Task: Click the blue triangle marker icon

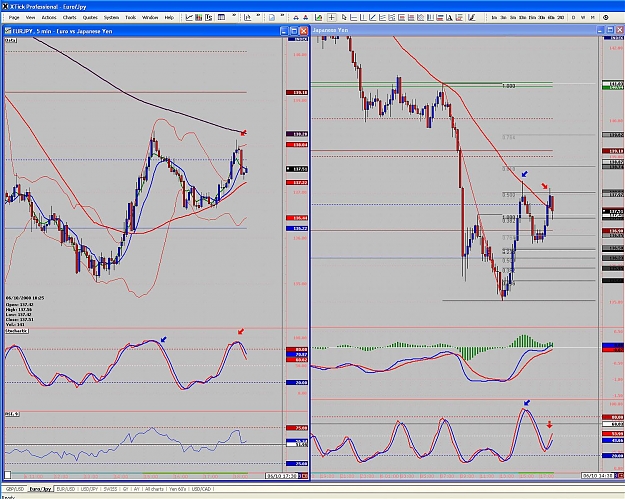Action: pos(296,18)
